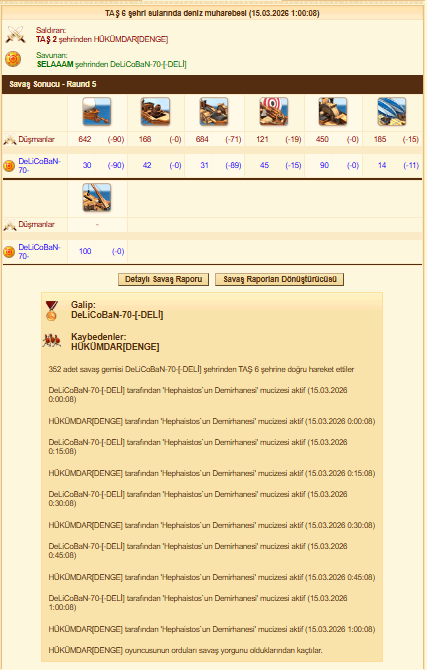Click the Düşmanlar label in the lower table
Screen dimensions: 427x670
pyautogui.click(x=36, y=224)
